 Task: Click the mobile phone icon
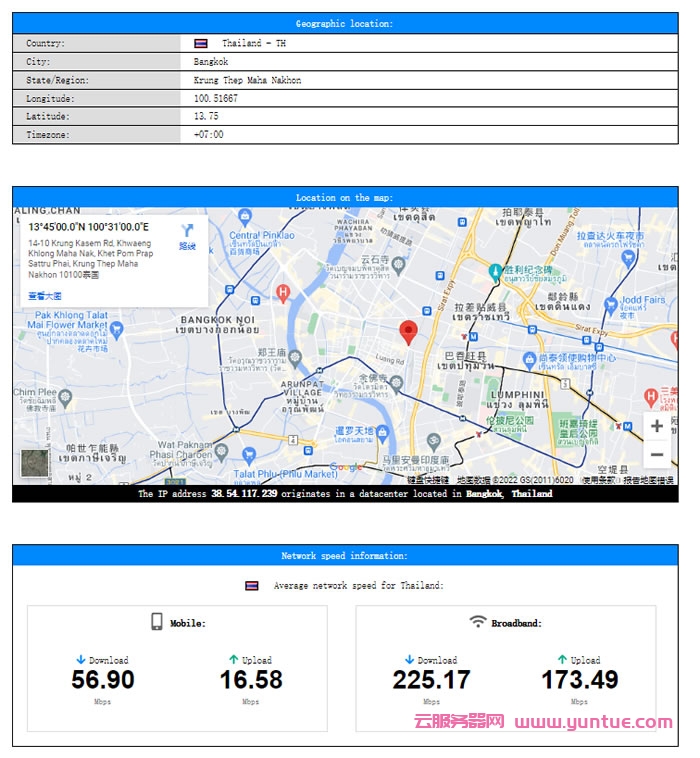pos(157,622)
